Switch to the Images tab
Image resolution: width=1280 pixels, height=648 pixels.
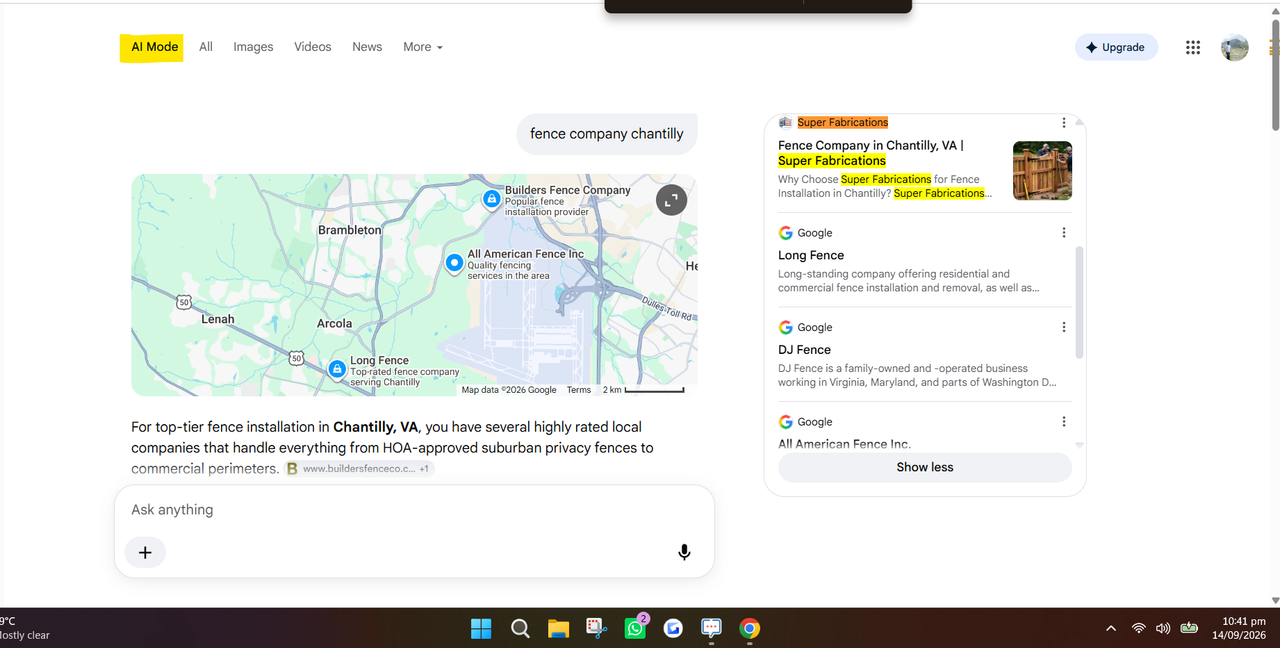[253, 47]
